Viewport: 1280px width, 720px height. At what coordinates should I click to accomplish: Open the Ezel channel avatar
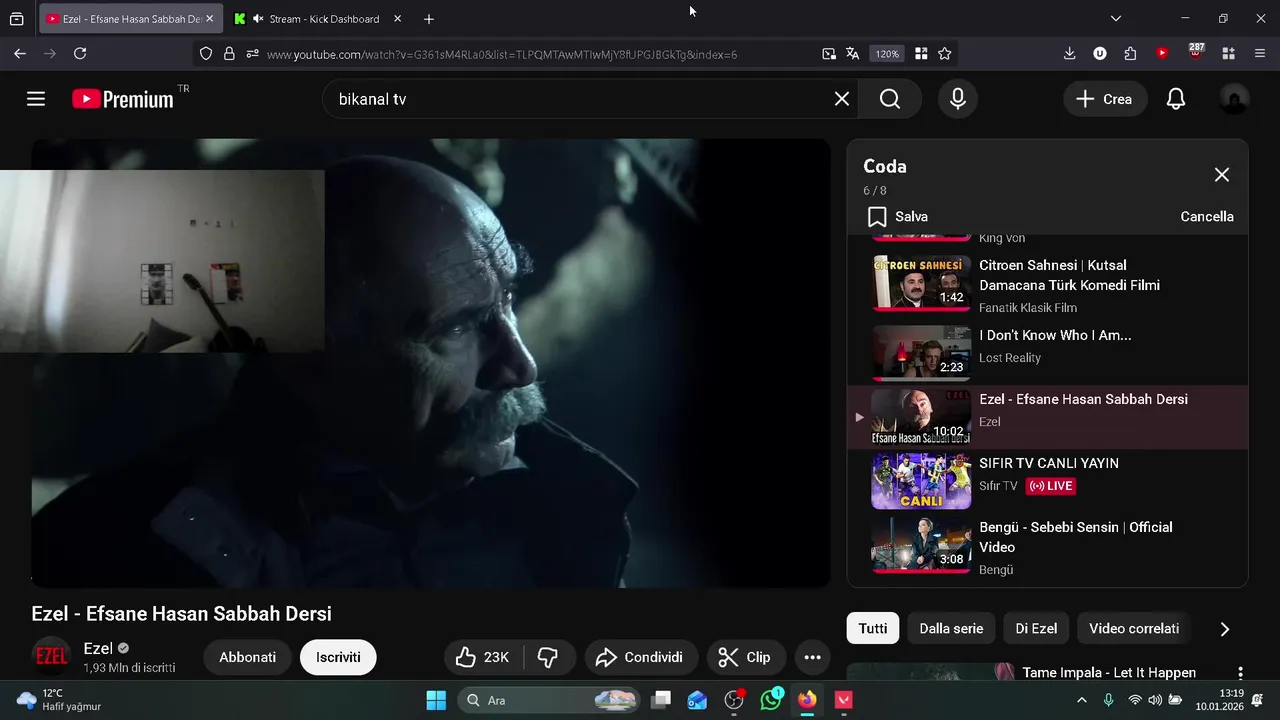click(x=51, y=656)
